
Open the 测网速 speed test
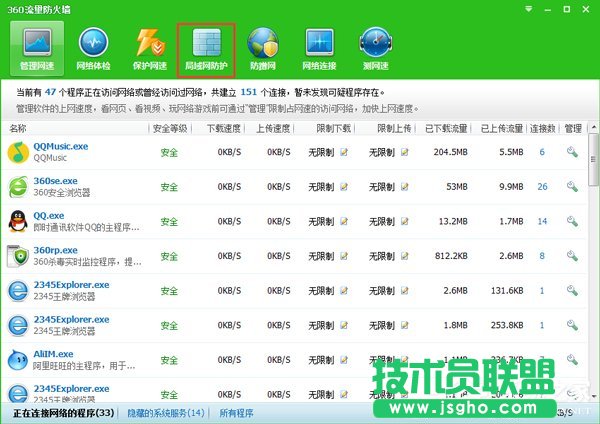pos(375,49)
